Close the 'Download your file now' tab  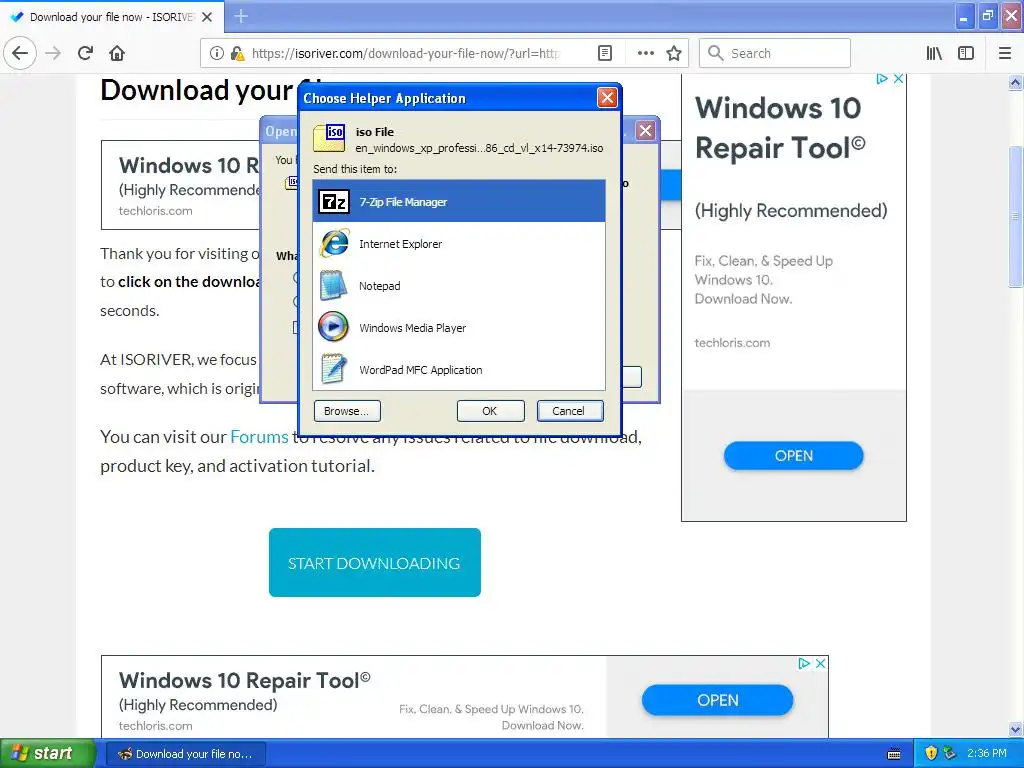point(207,17)
